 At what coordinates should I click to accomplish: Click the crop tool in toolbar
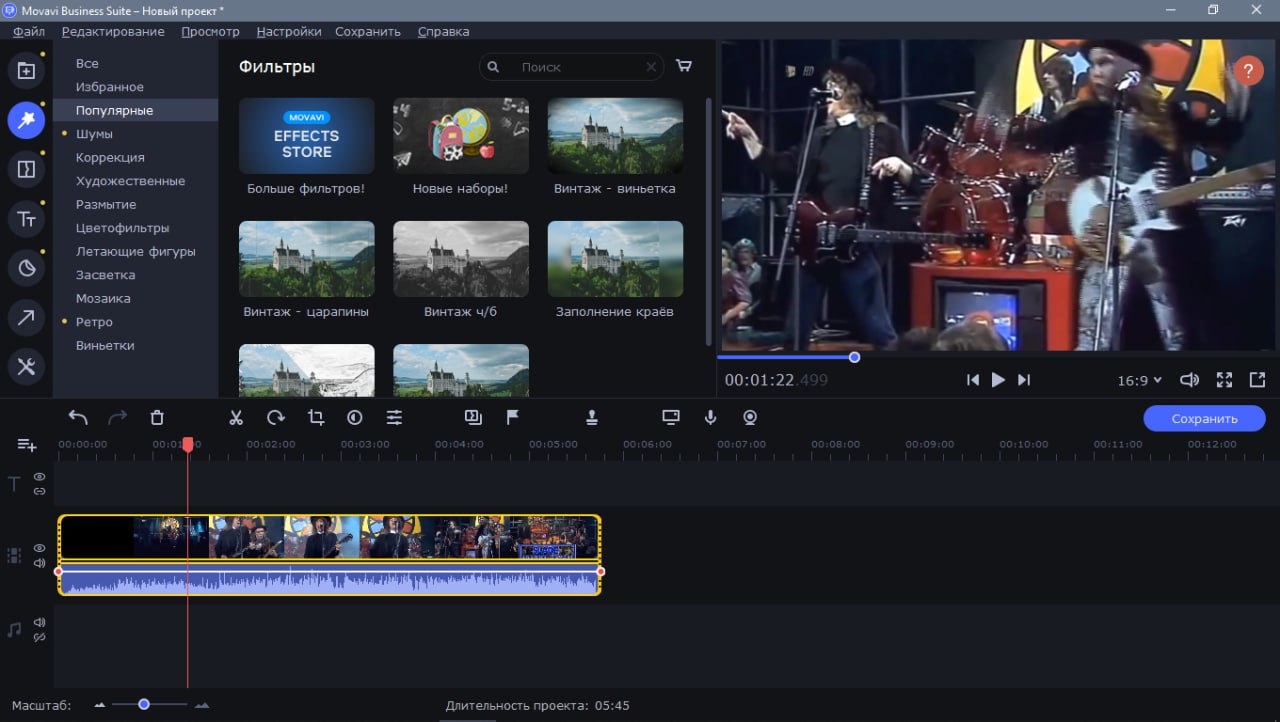coord(316,418)
